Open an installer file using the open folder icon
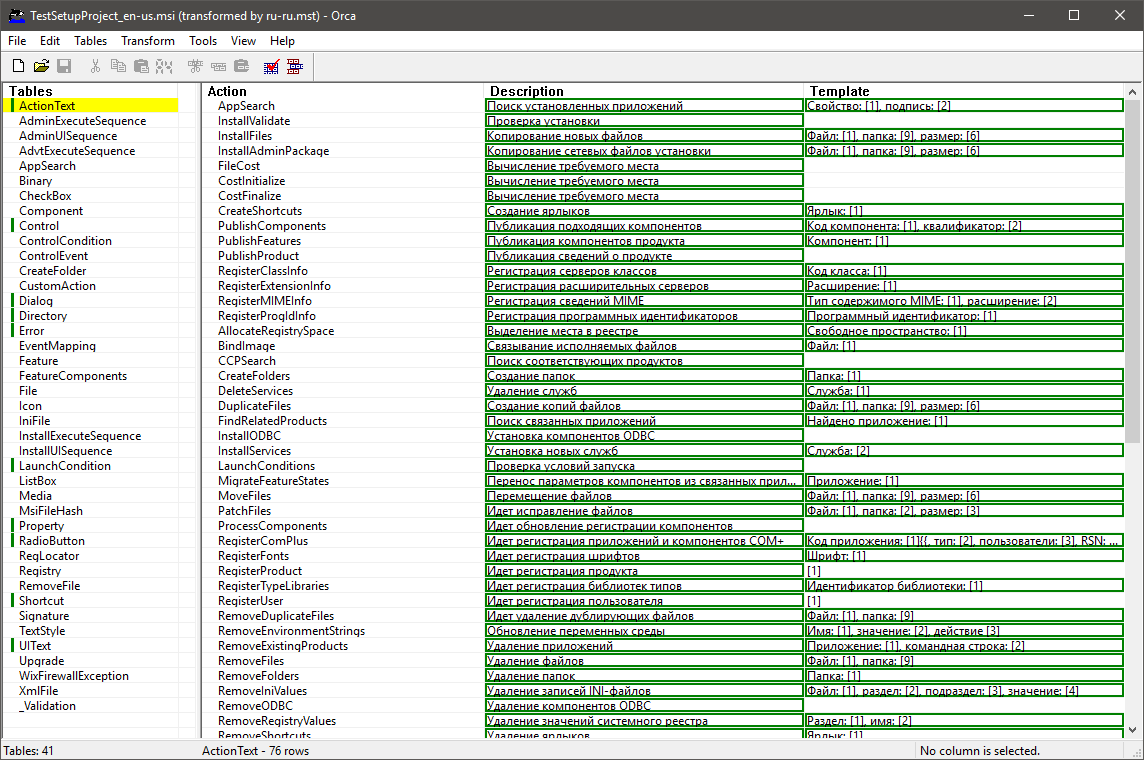 (42, 66)
